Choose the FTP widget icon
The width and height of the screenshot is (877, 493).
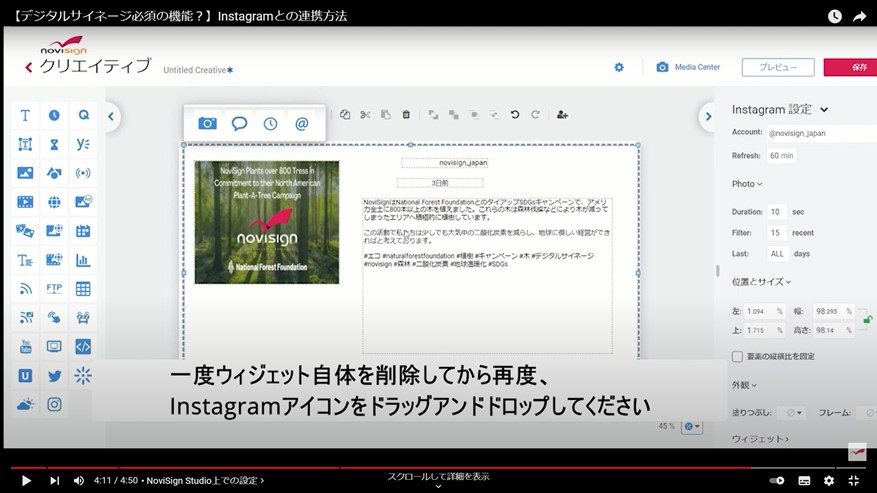click(x=54, y=289)
